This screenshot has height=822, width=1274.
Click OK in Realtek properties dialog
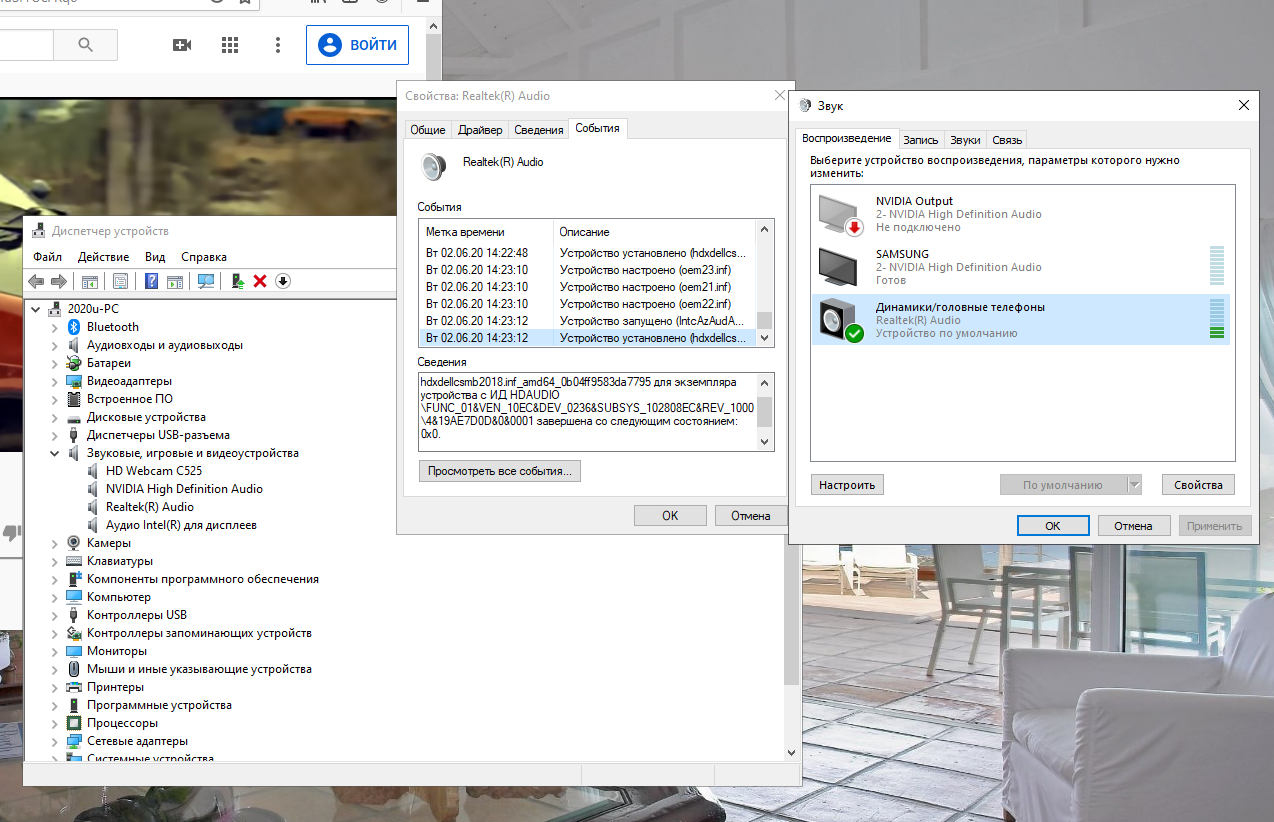click(x=671, y=516)
